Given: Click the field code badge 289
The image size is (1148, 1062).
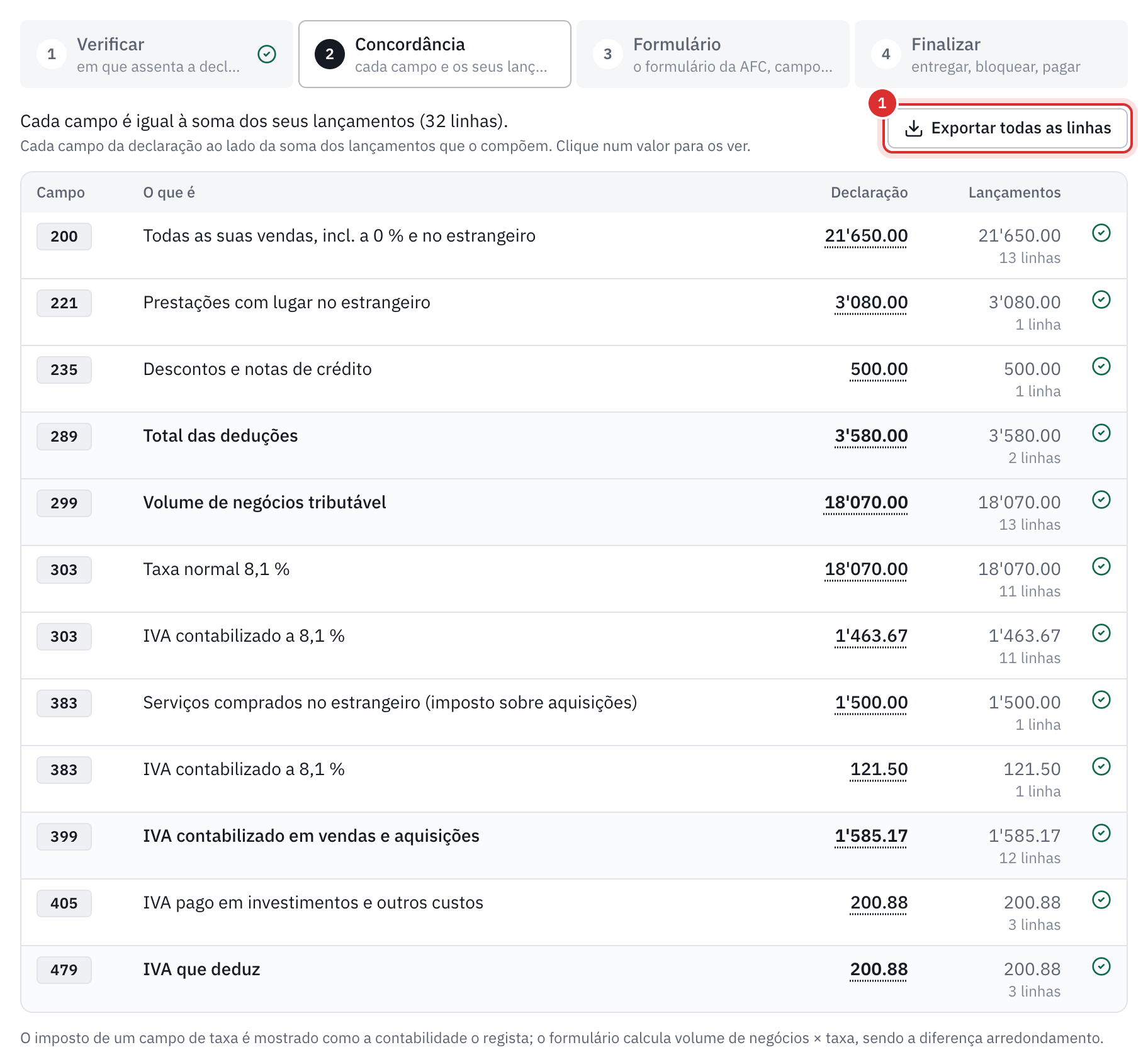Looking at the screenshot, I should pos(64,437).
